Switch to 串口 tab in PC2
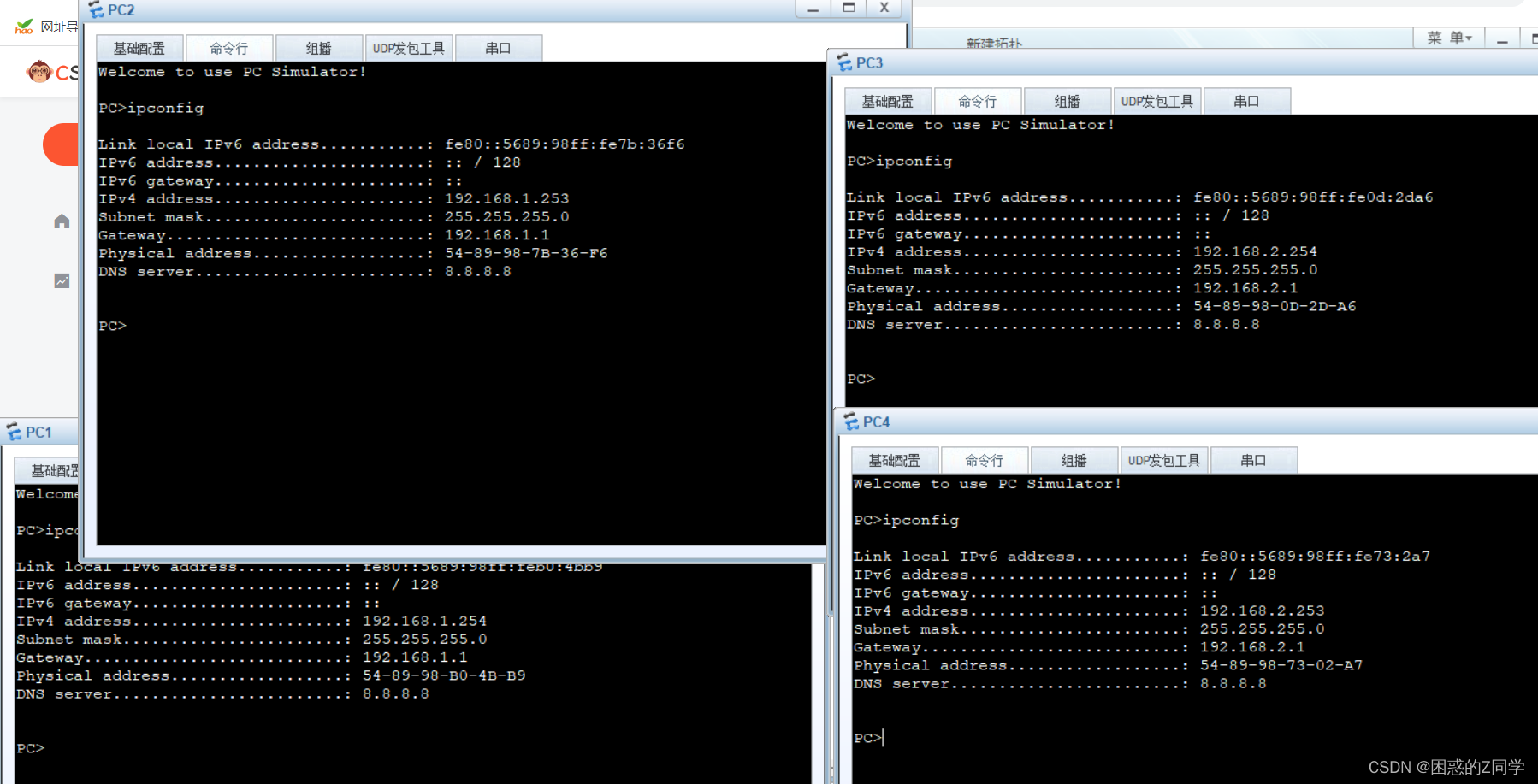 (499, 49)
